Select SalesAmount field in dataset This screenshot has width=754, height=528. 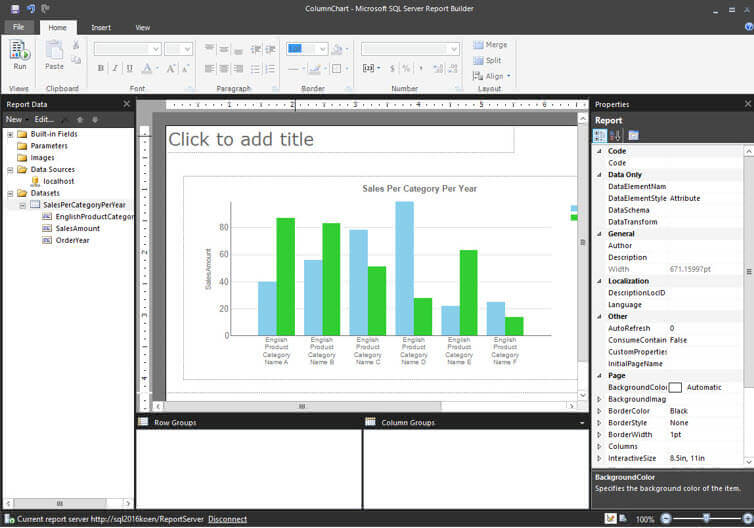point(77,229)
